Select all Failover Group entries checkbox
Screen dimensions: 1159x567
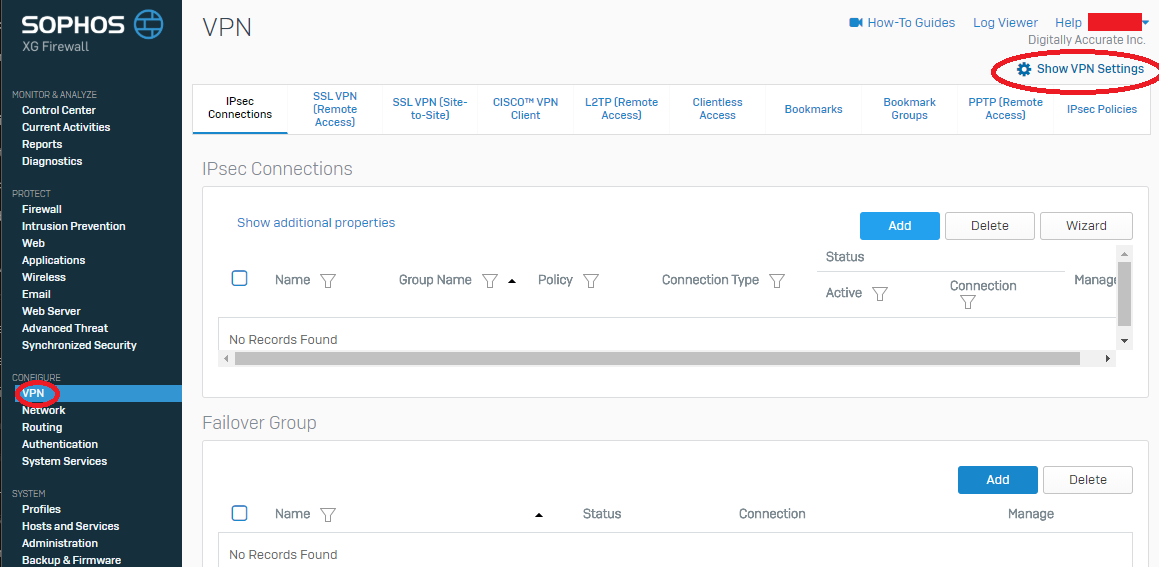pos(239,513)
